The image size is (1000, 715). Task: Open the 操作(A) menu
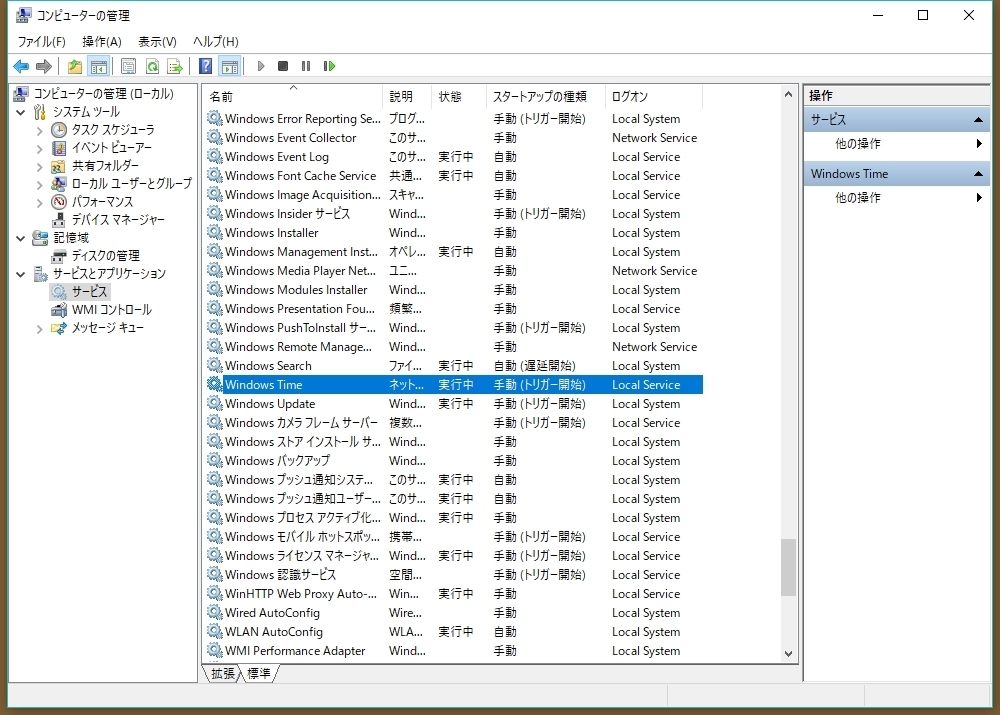pos(101,42)
